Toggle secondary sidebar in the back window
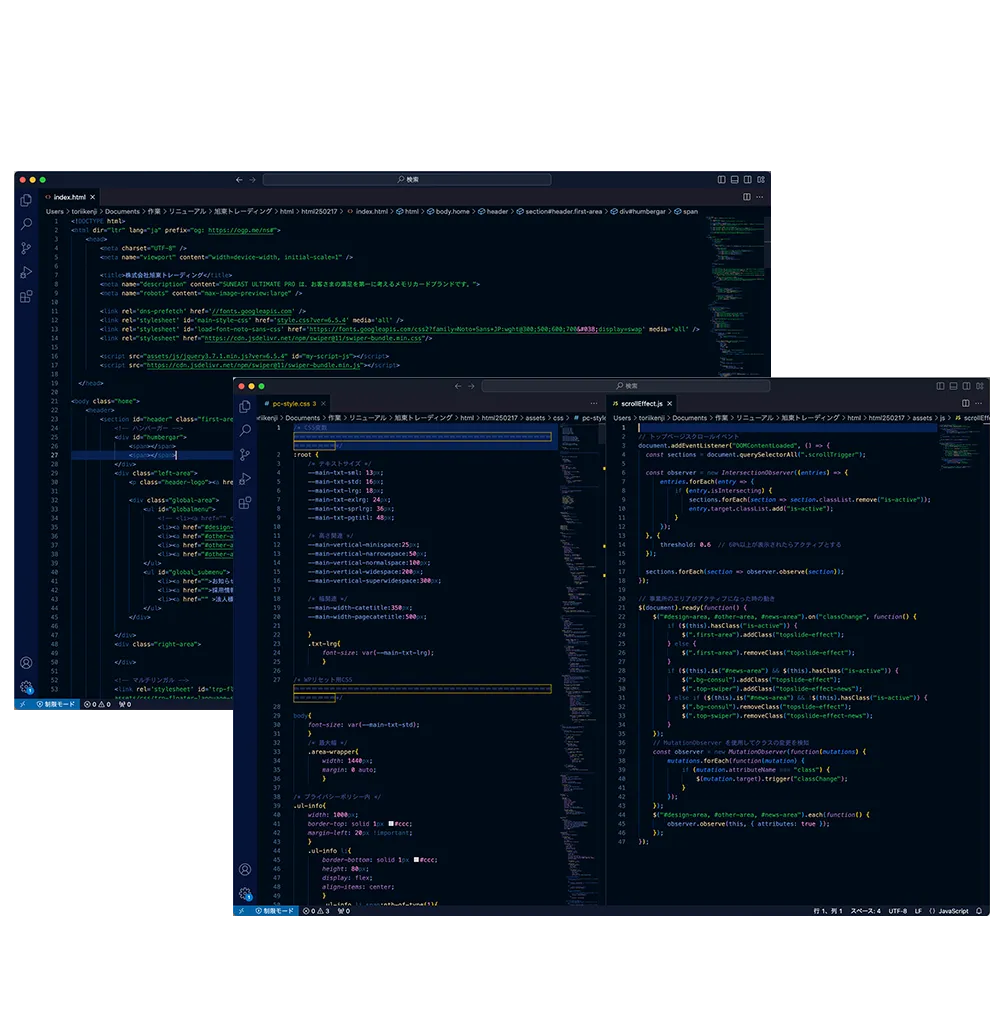This screenshot has height=1032, width=993. pos(748,180)
